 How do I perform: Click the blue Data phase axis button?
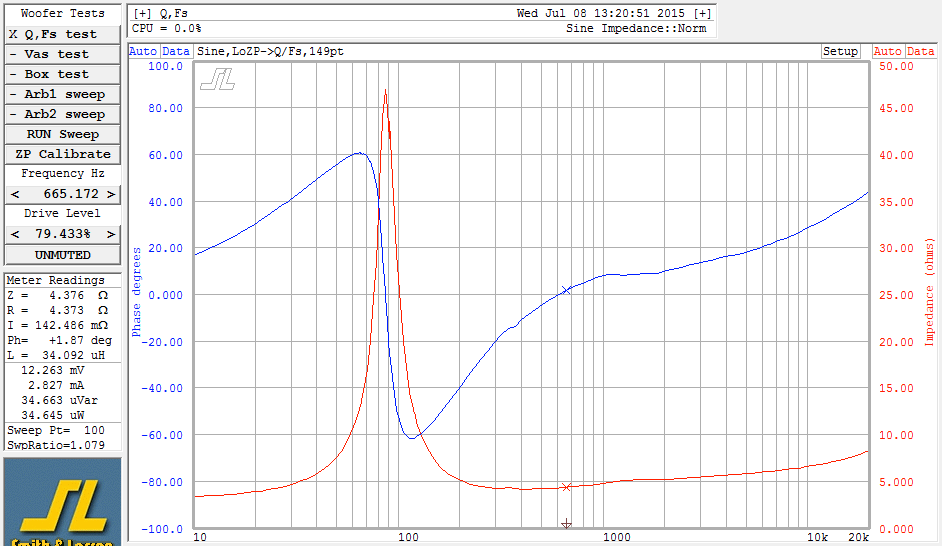175,52
